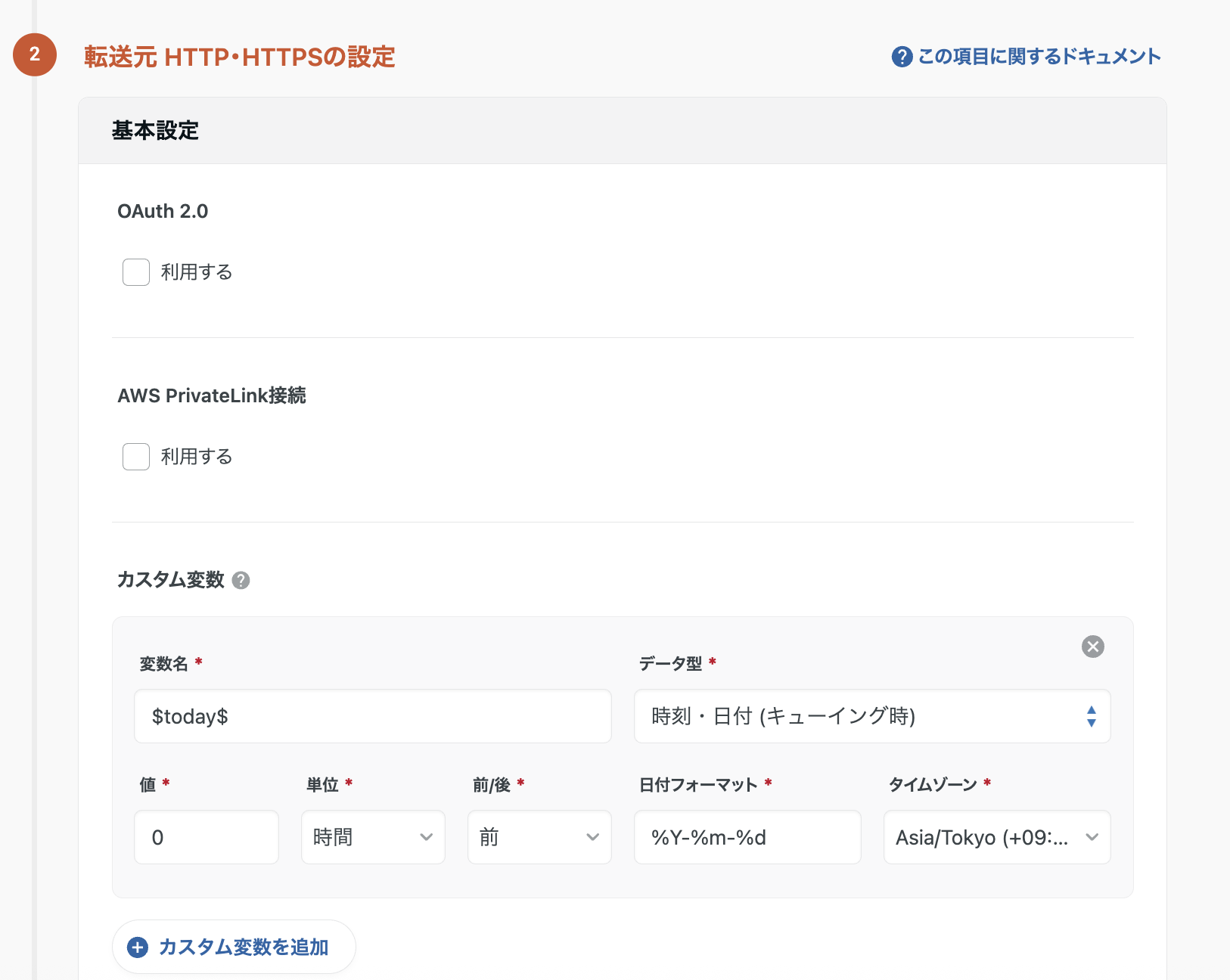The image size is (1230, 980).
Task: Click the up/down arrows on データ型 selector
Action: [1092, 716]
